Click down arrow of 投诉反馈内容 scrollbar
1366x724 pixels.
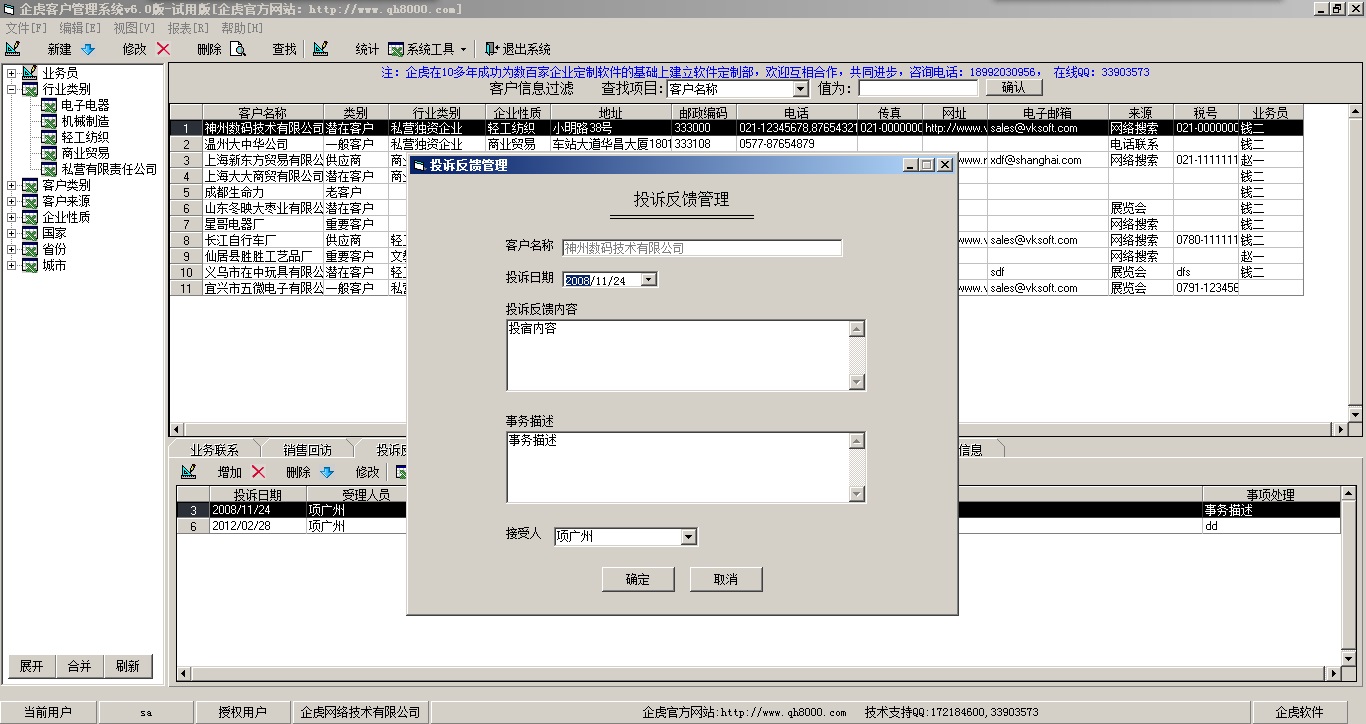point(856,382)
